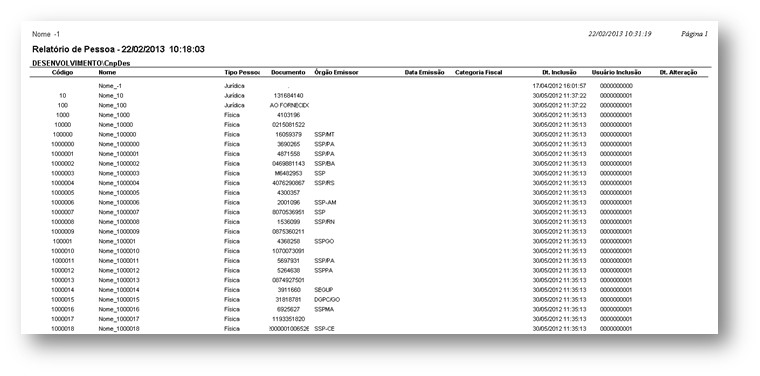
Task: Click the Categoria Fiscal column header
Action: pyautogui.click(x=478, y=72)
